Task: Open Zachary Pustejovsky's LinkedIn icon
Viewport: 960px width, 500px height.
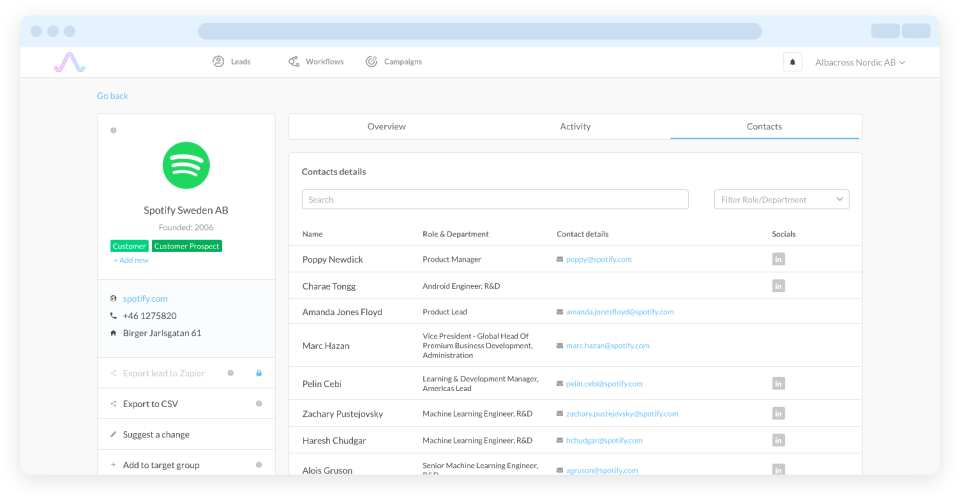Action: coord(778,414)
